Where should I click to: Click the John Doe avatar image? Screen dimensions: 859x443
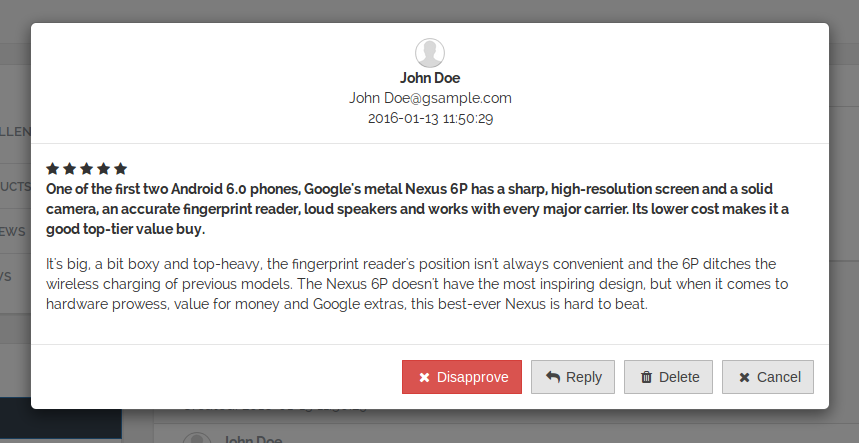pyautogui.click(x=430, y=53)
